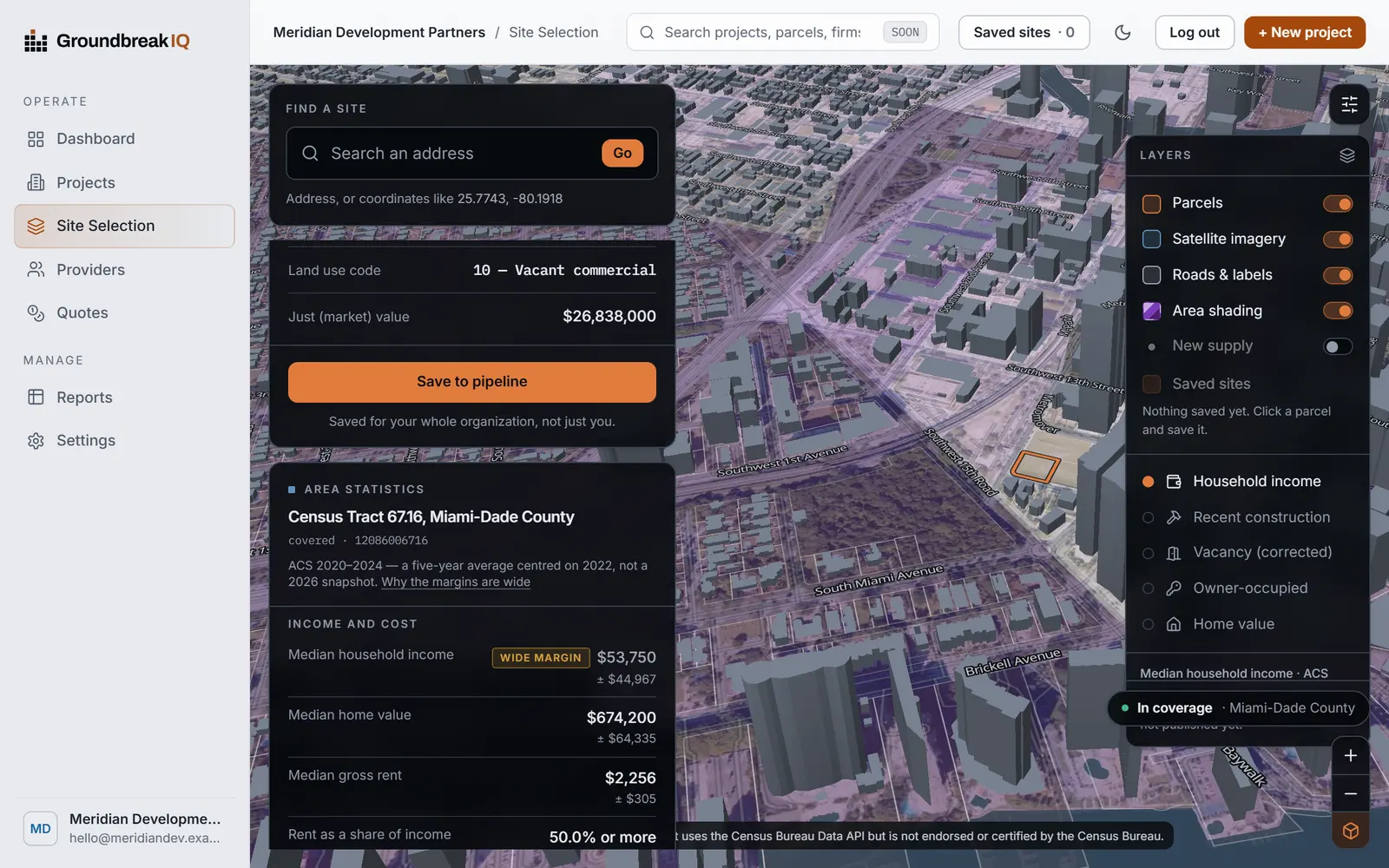Open 'Why the margins are wide' link

[456, 582]
